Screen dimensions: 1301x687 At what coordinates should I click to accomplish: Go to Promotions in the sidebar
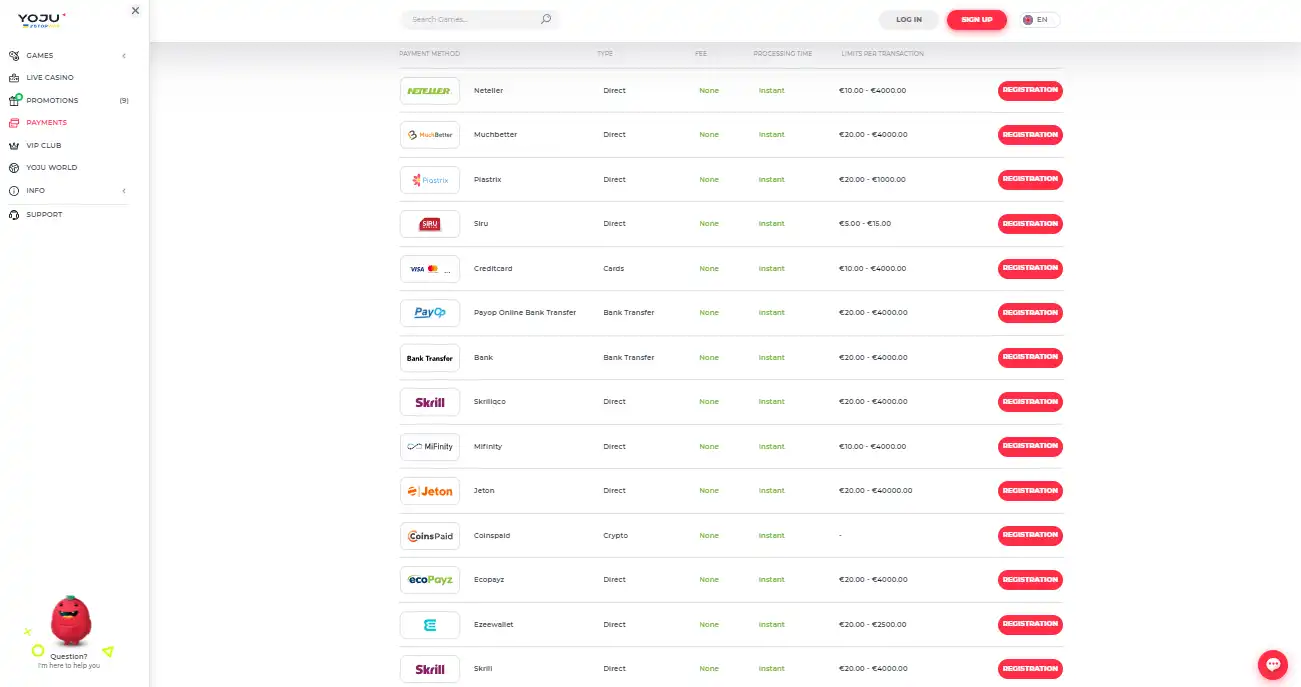click(x=52, y=101)
